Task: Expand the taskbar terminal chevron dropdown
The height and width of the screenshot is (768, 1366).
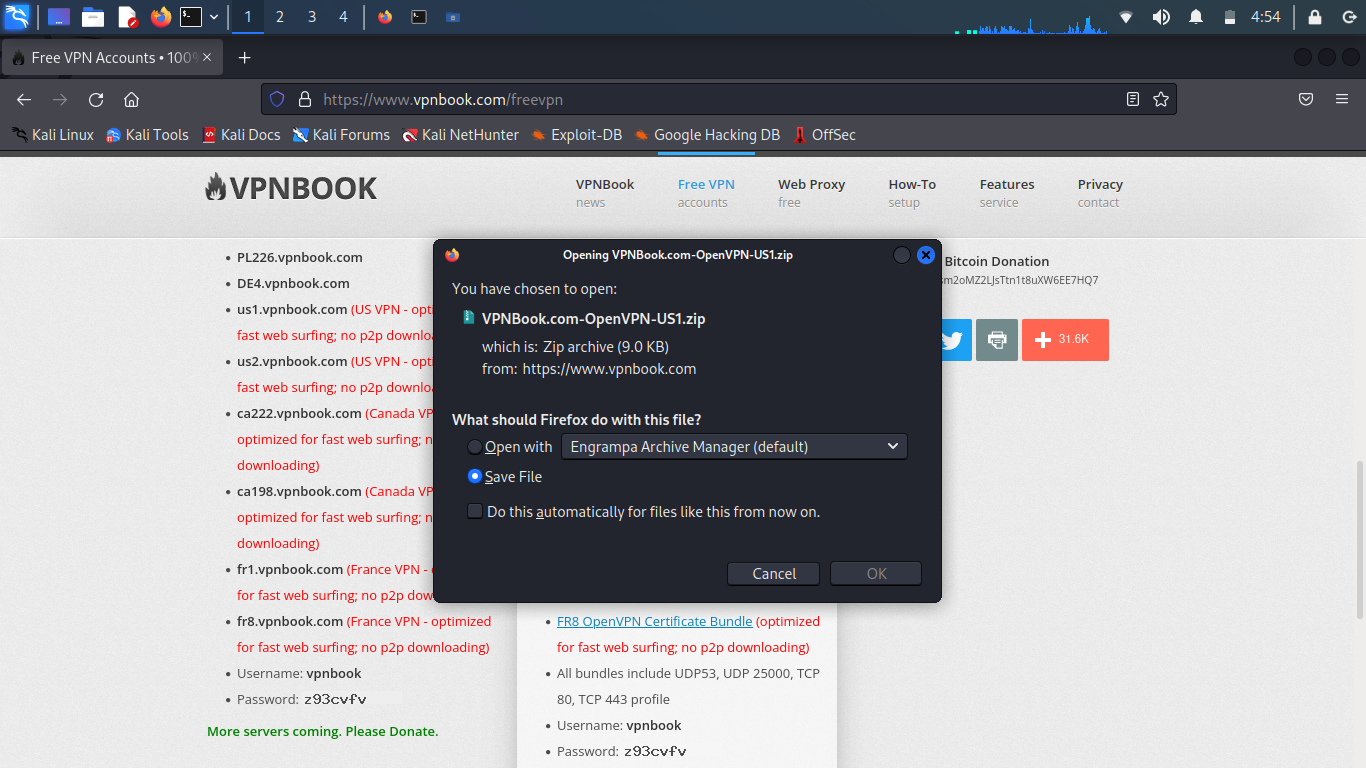Action: click(213, 16)
